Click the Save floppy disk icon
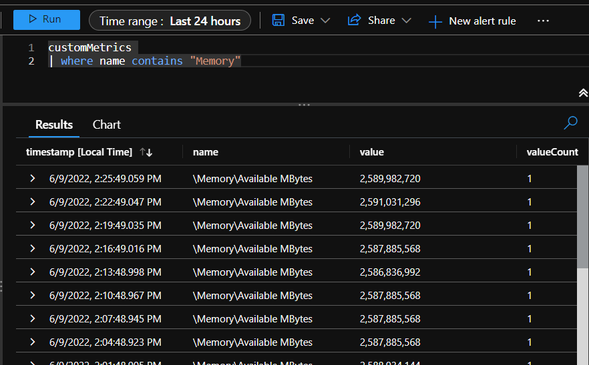This screenshot has width=589, height=365. tap(278, 20)
